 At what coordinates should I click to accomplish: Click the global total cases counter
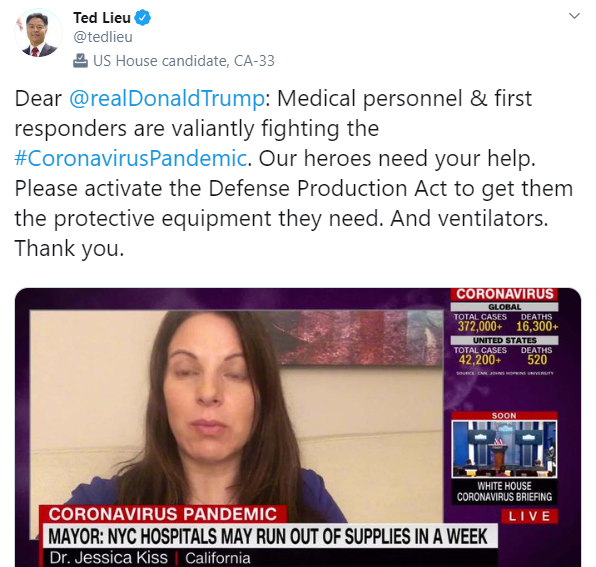pos(480,326)
